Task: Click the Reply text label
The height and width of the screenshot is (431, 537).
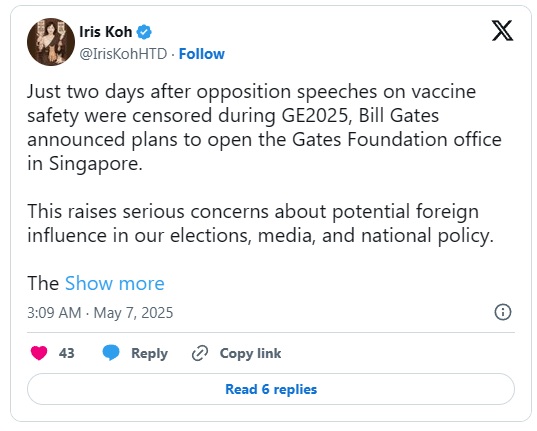Action: (149, 353)
